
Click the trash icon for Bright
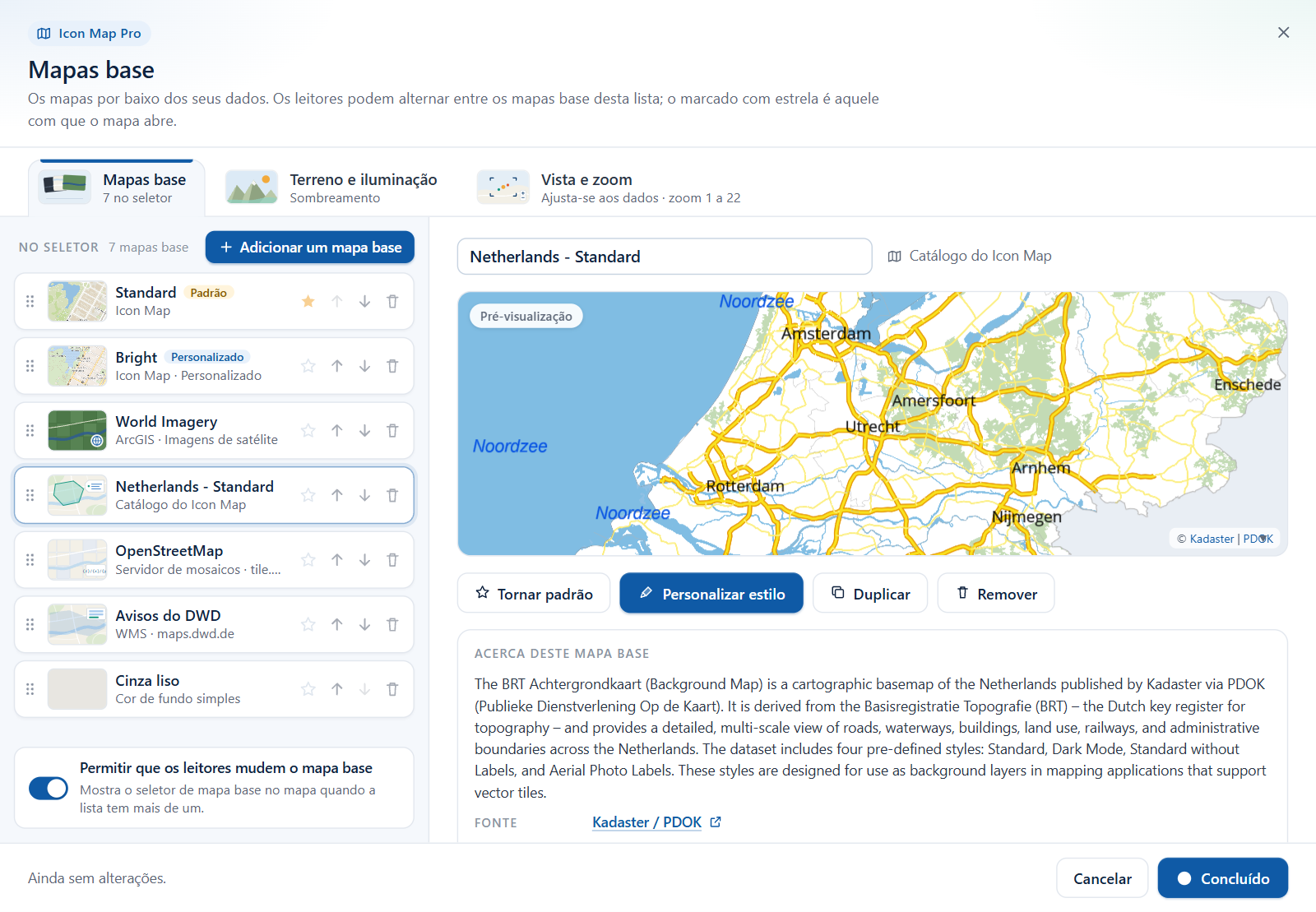pyautogui.click(x=392, y=366)
